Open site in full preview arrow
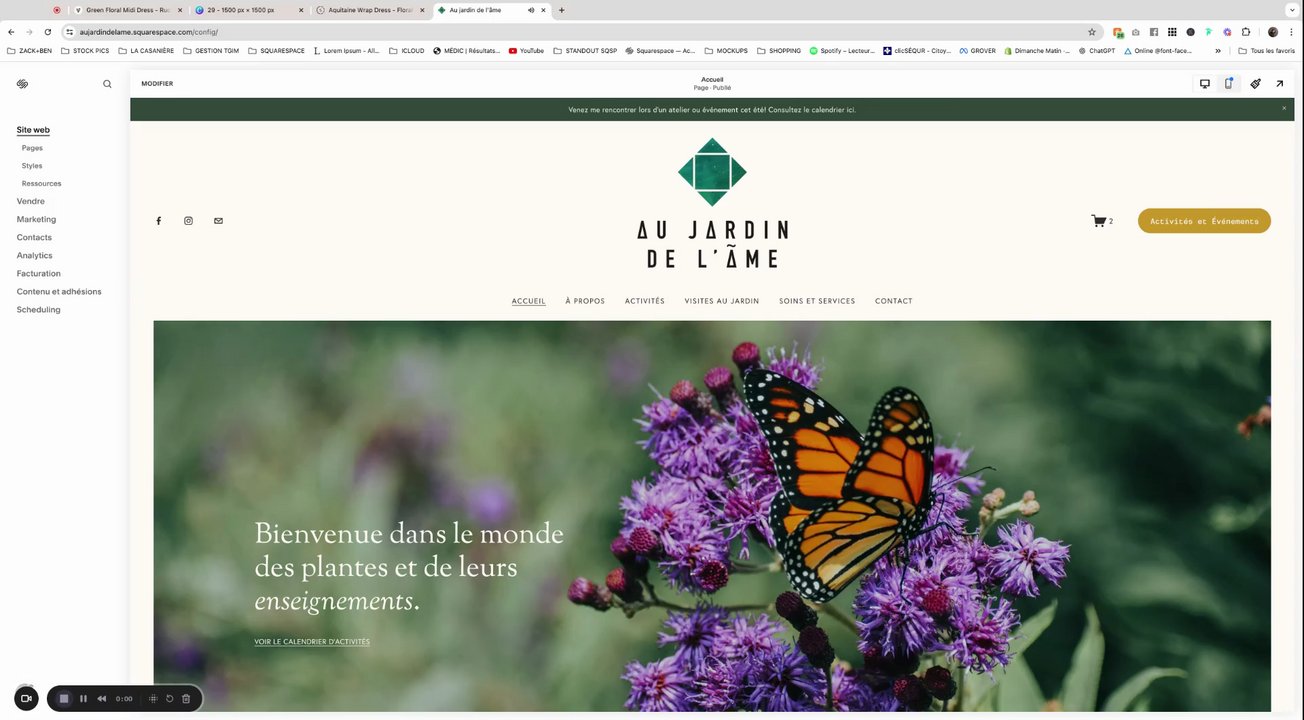The height and width of the screenshot is (720, 1304). tap(1280, 84)
